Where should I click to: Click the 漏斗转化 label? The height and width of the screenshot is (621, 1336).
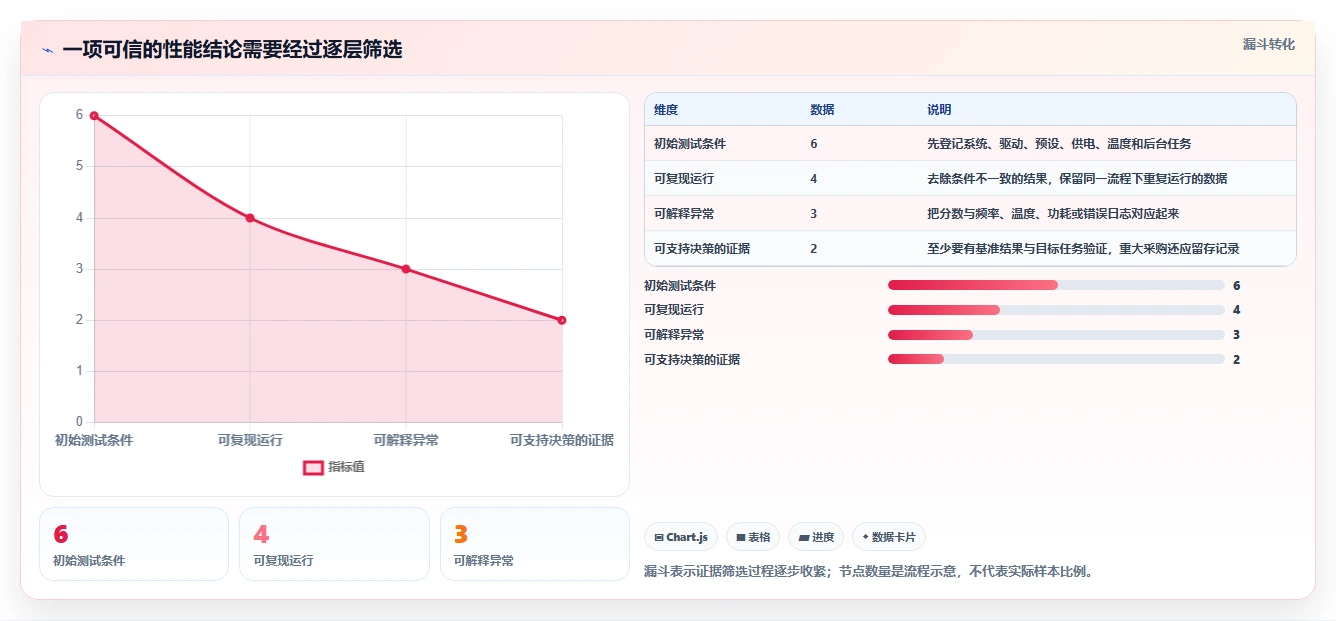(x=1269, y=44)
